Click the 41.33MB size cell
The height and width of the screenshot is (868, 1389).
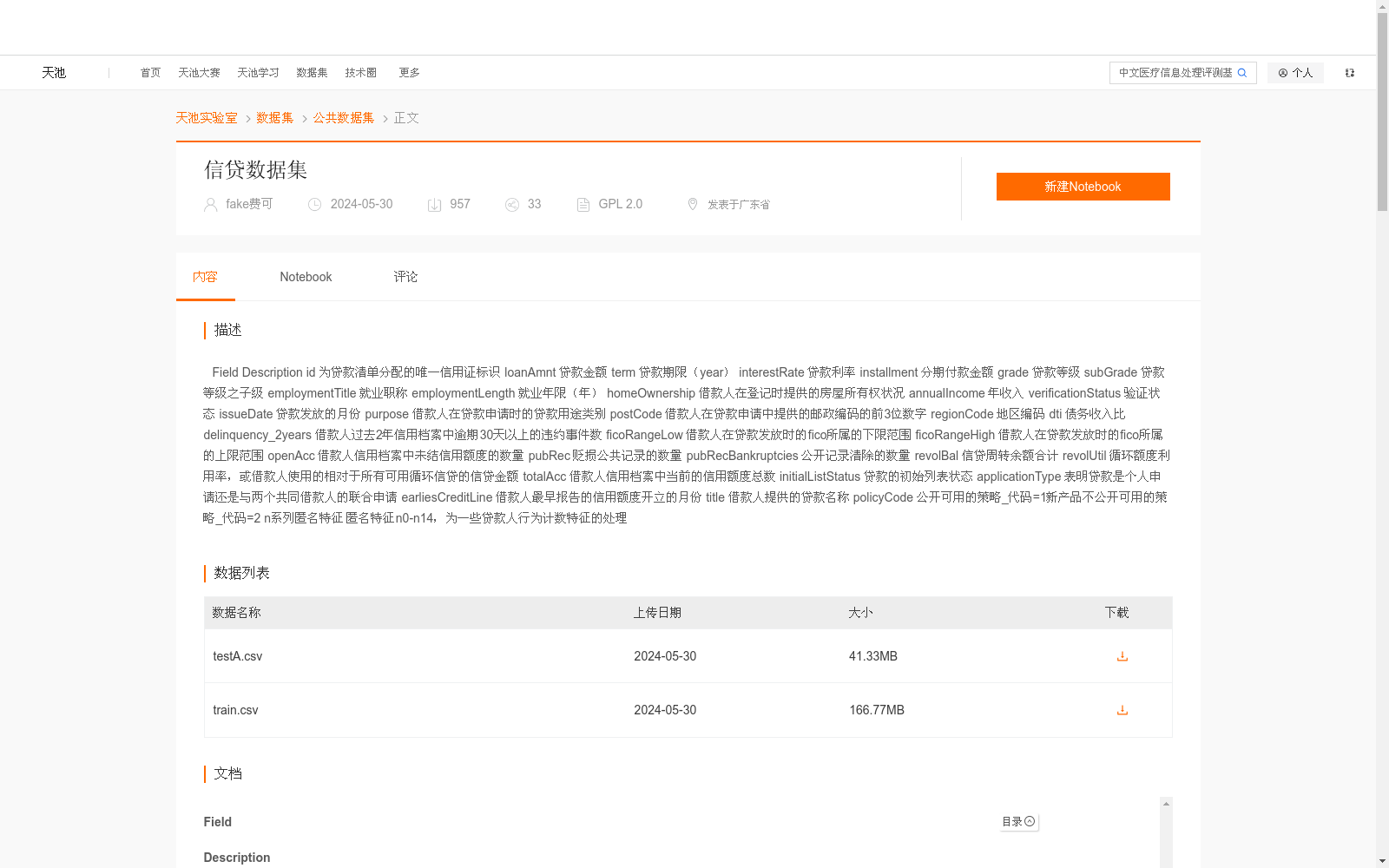tap(873, 656)
